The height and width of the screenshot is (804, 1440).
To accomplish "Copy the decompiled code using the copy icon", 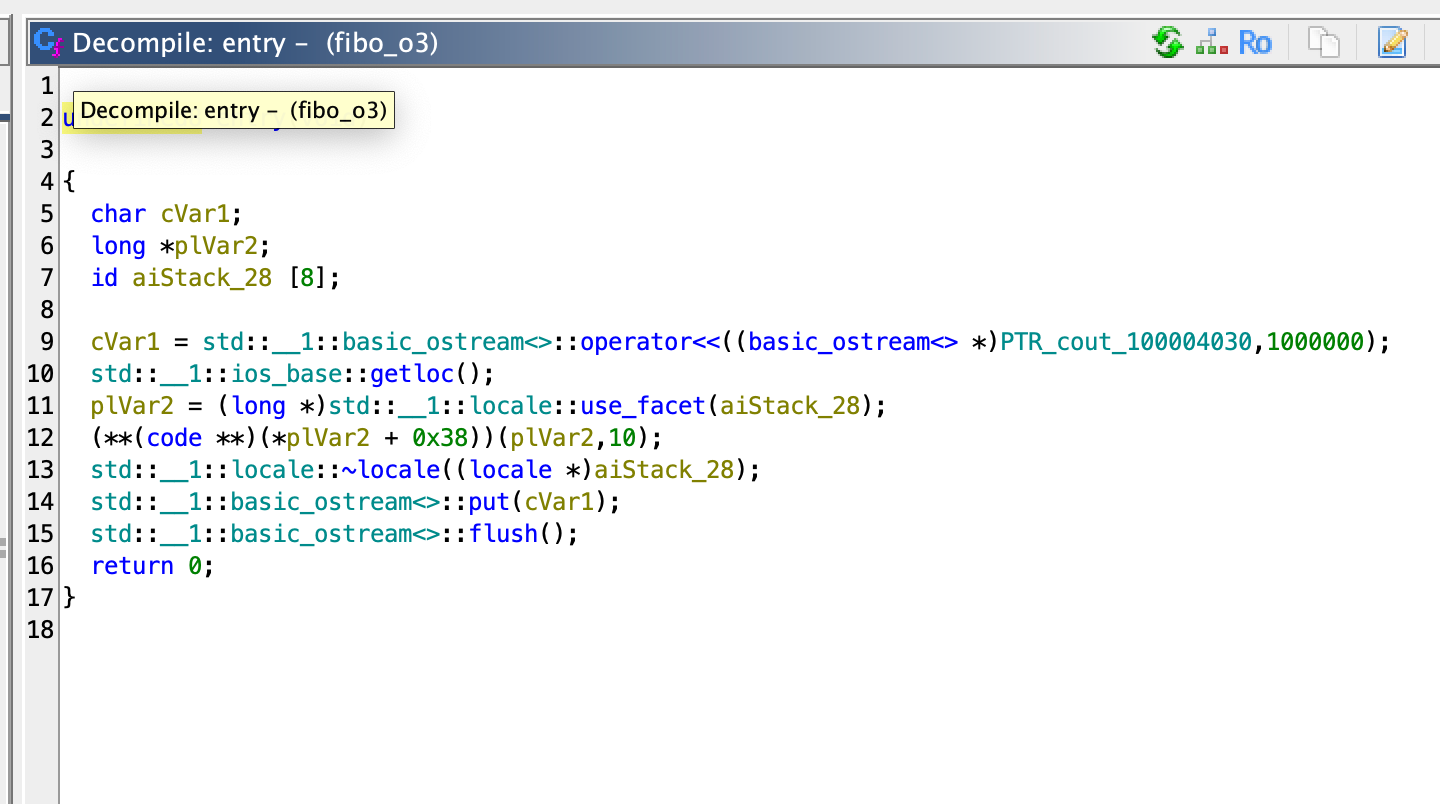I will click(1323, 43).
